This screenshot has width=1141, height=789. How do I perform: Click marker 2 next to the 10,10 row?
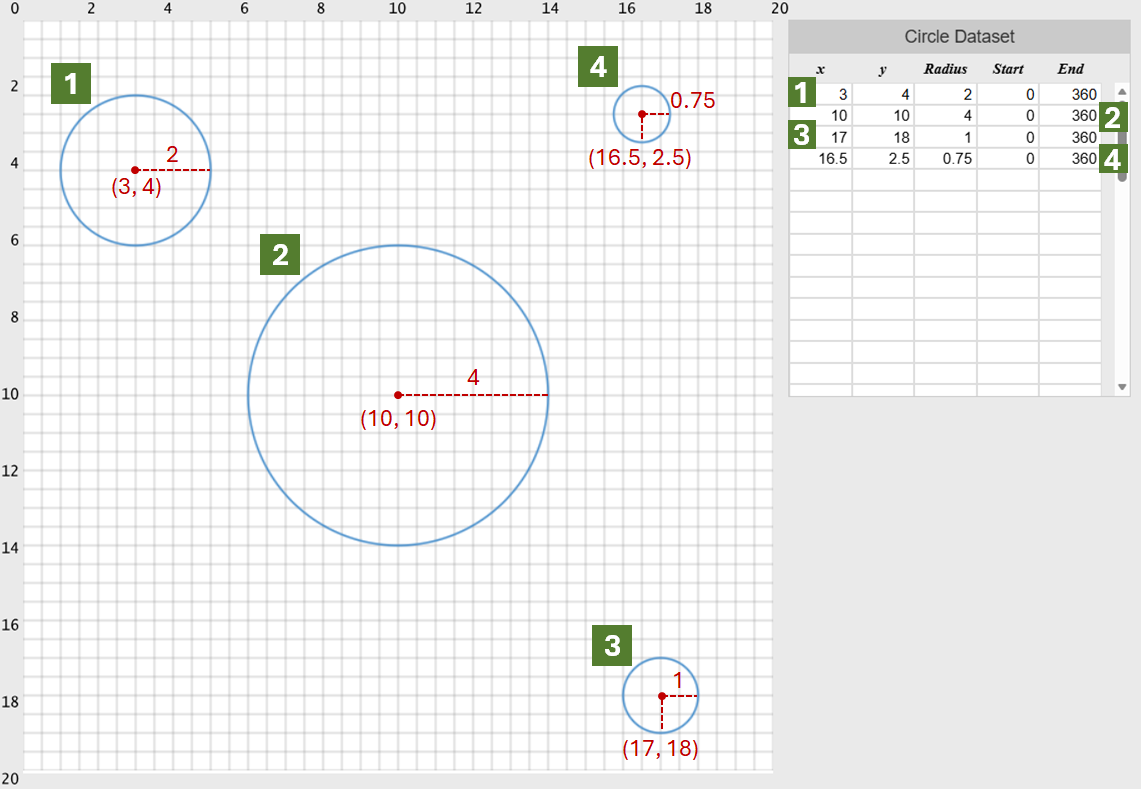coord(1112,115)
